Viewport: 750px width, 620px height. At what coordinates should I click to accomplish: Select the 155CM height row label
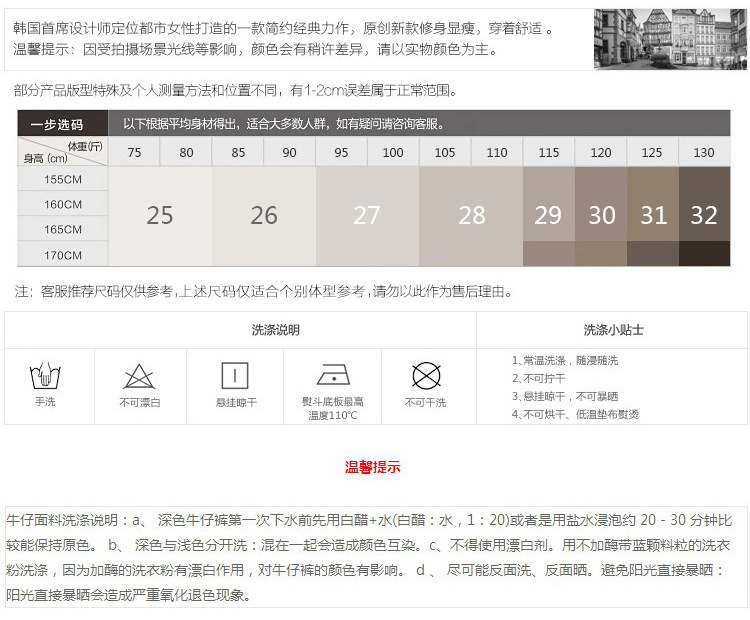tap(63, 179)
